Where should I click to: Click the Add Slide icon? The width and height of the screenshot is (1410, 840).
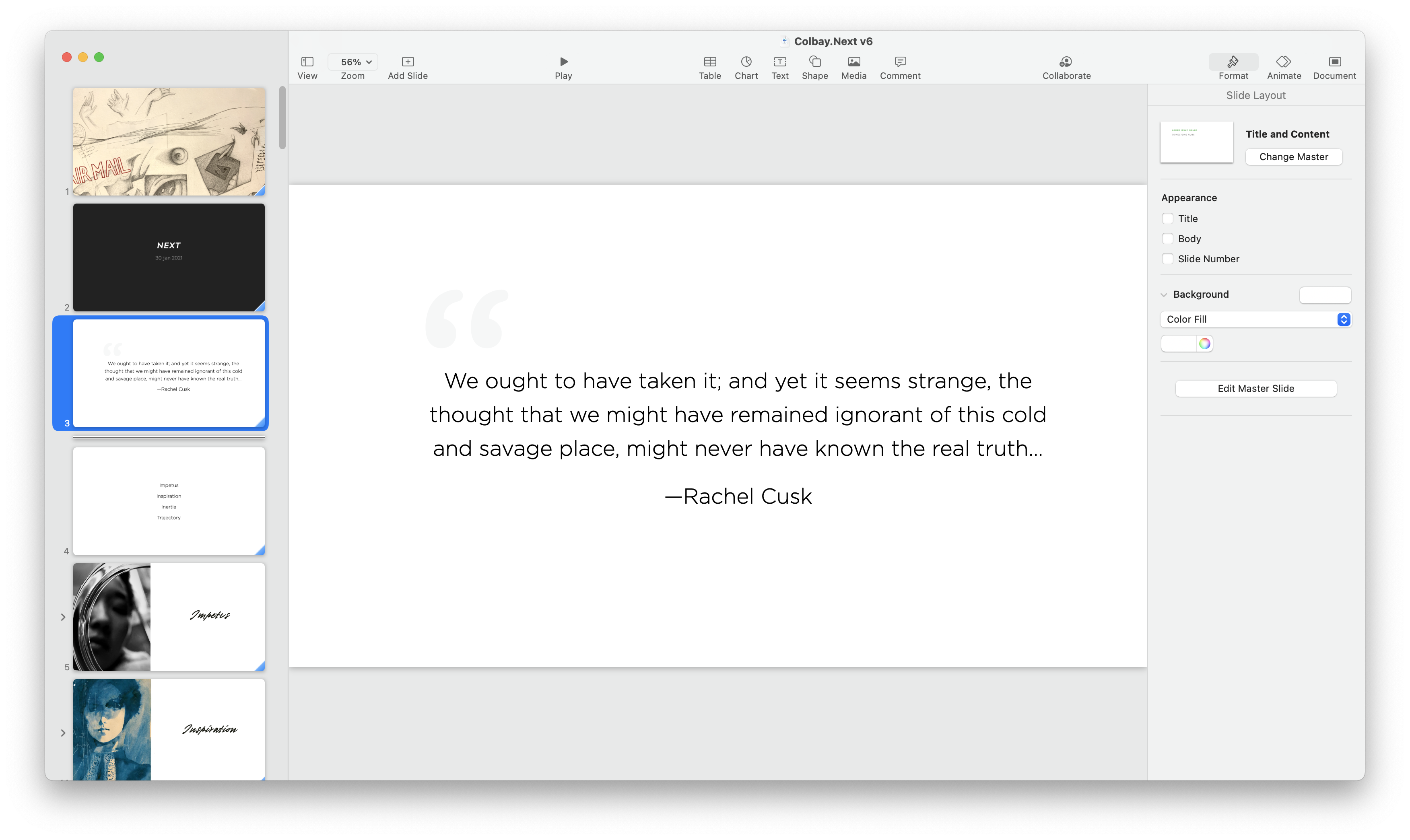pos(408,61)
